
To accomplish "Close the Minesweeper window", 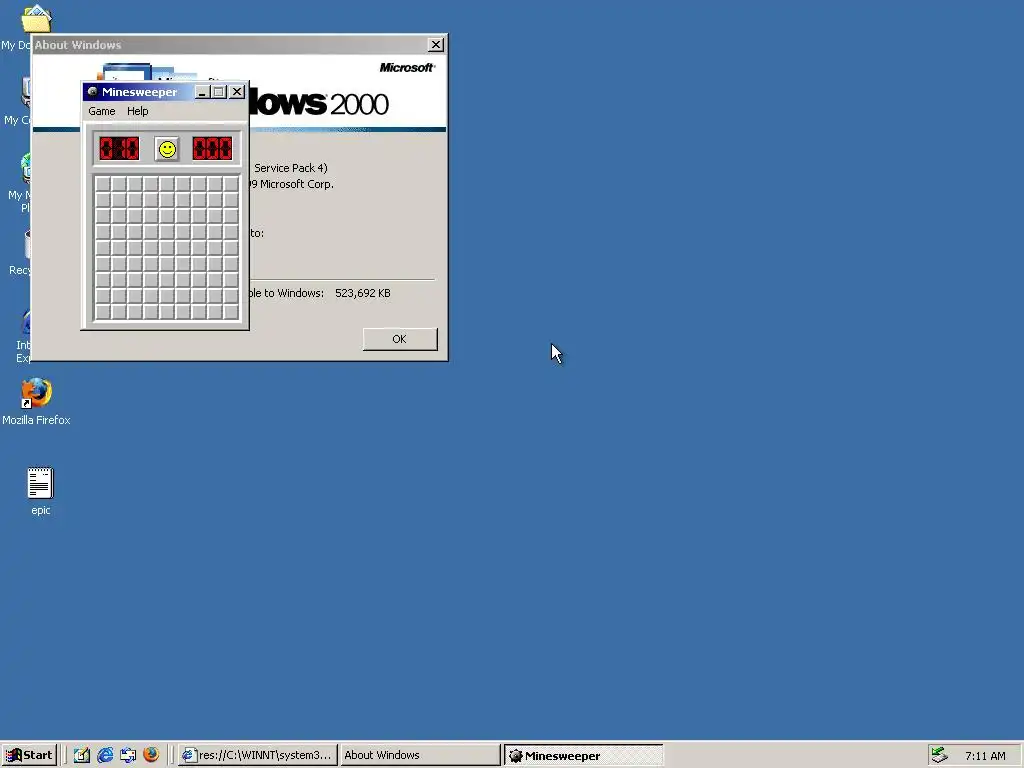I will click(237, 92).
